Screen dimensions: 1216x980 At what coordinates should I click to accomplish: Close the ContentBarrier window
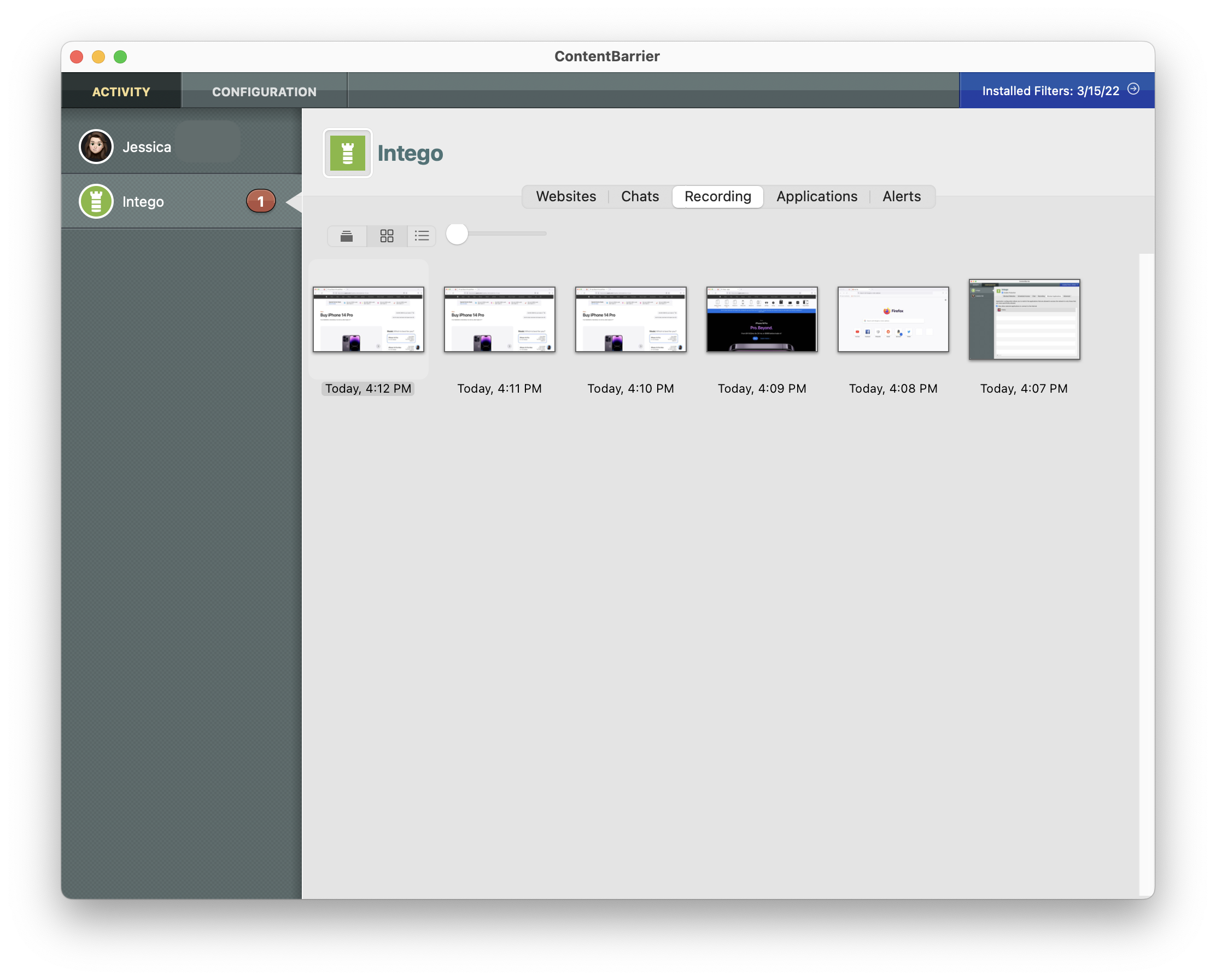pos(77,56)
